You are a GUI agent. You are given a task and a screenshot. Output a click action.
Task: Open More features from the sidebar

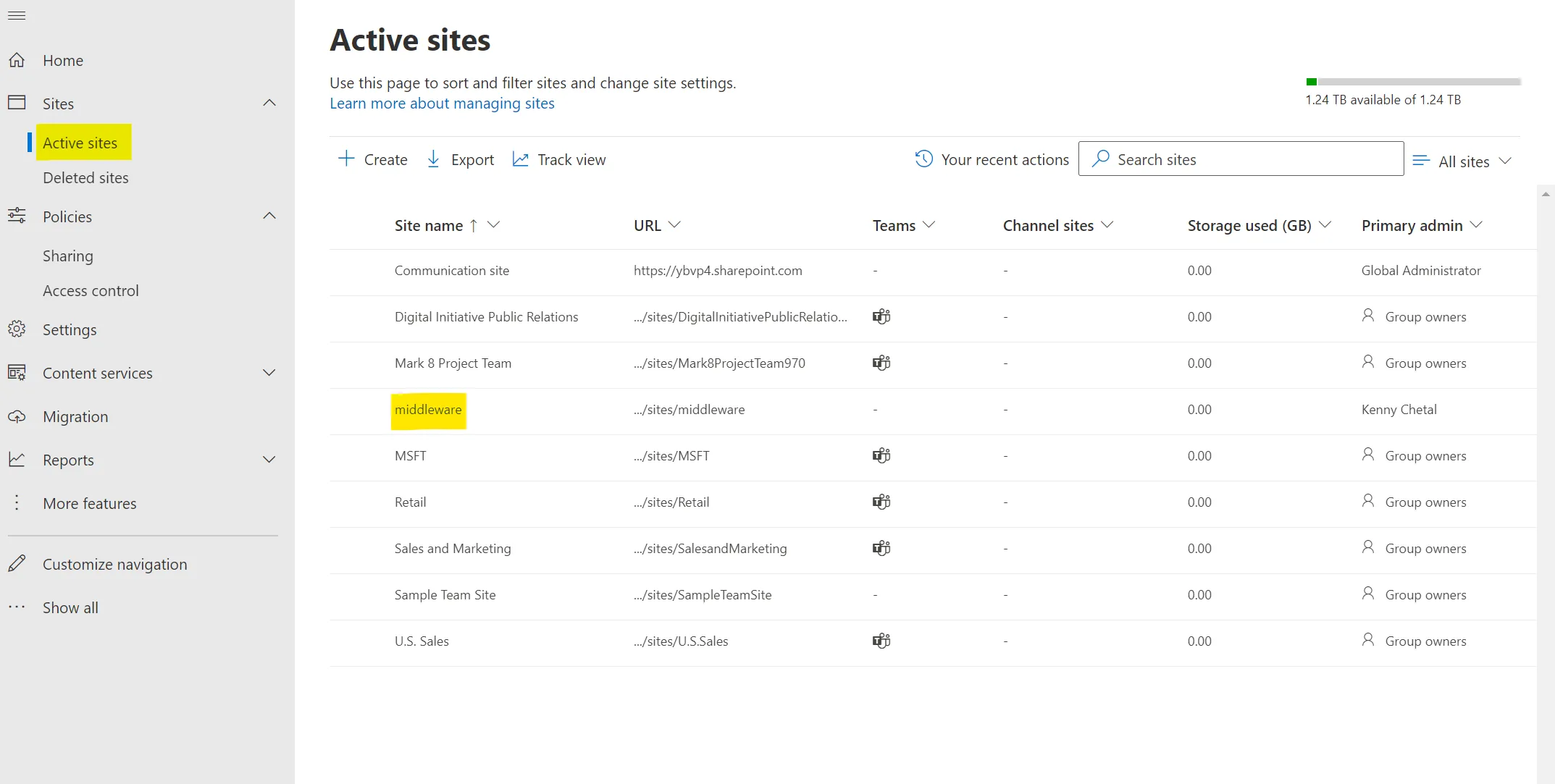89,503
